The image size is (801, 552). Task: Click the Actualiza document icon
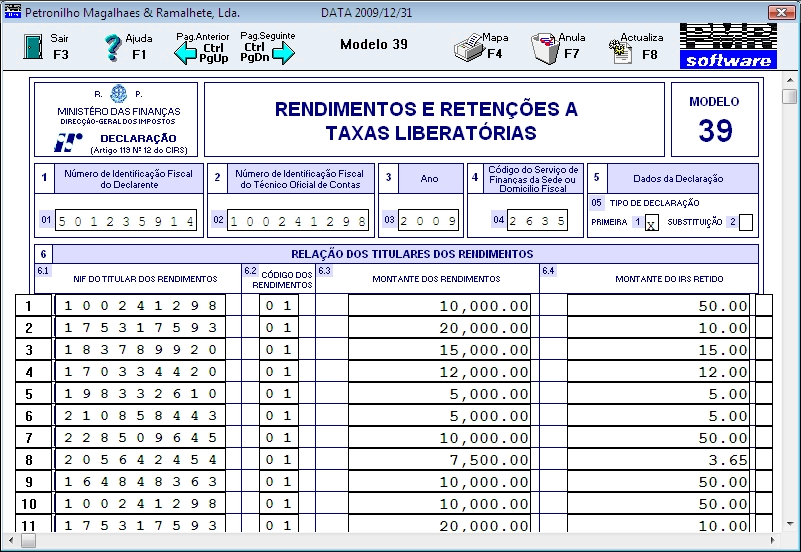point(621,51)
